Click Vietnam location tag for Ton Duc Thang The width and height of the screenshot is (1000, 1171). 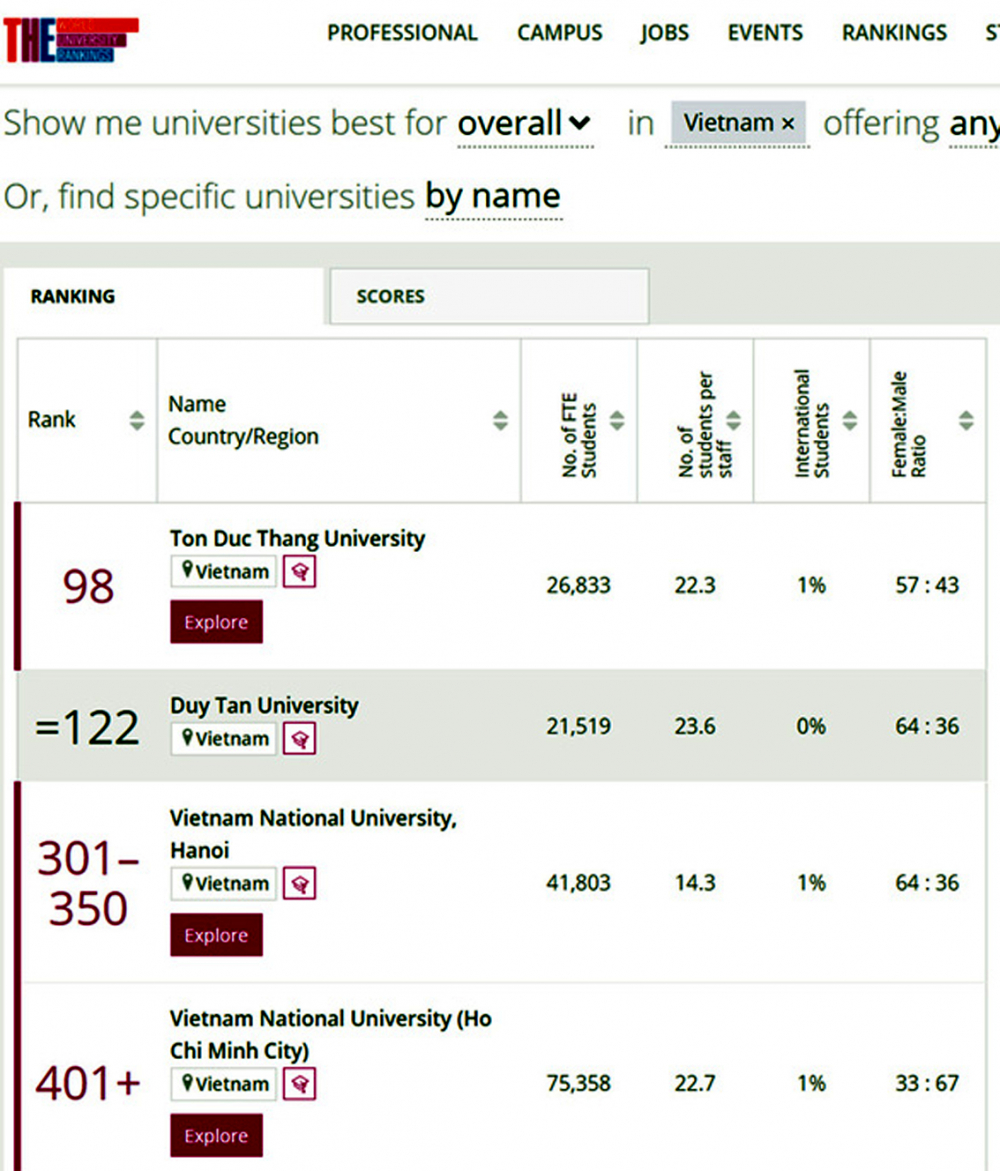pyautogui.click(x=224, y=571)
